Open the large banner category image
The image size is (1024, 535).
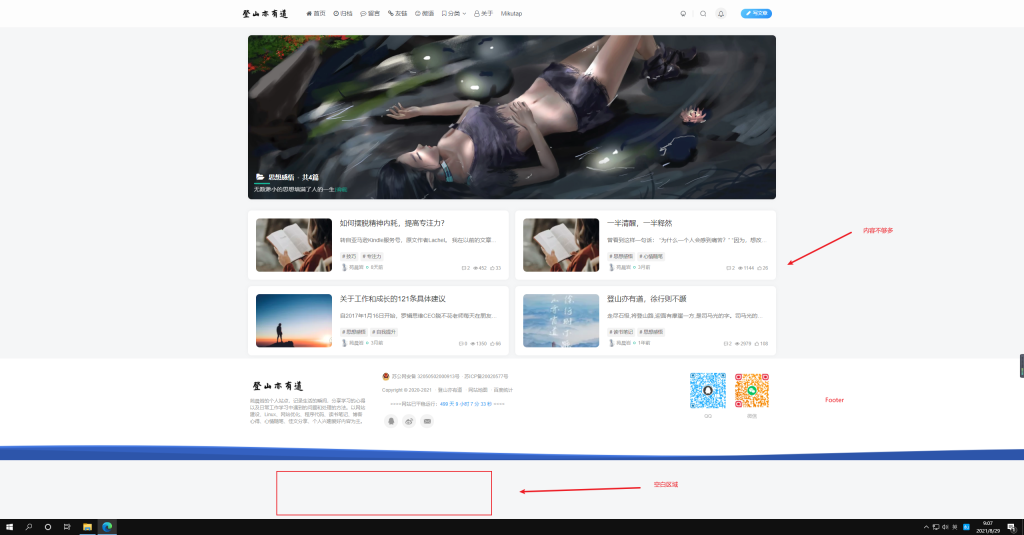(512, 117)
